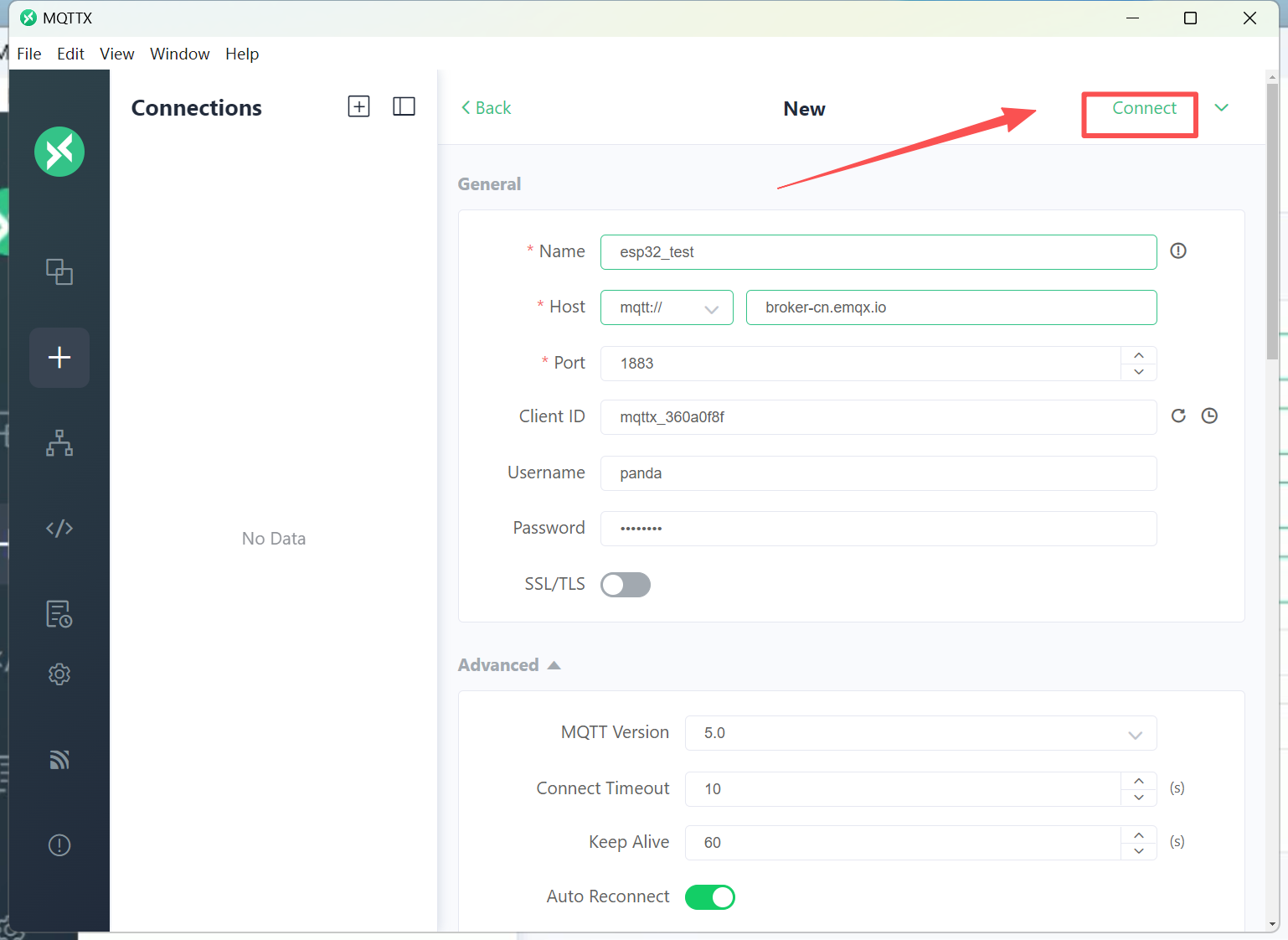The width and height of the screenshot is (1288, 940).
Task: Disable the Auto Reconnect switch
Action: pyautogui.click(x=710, y=897)
